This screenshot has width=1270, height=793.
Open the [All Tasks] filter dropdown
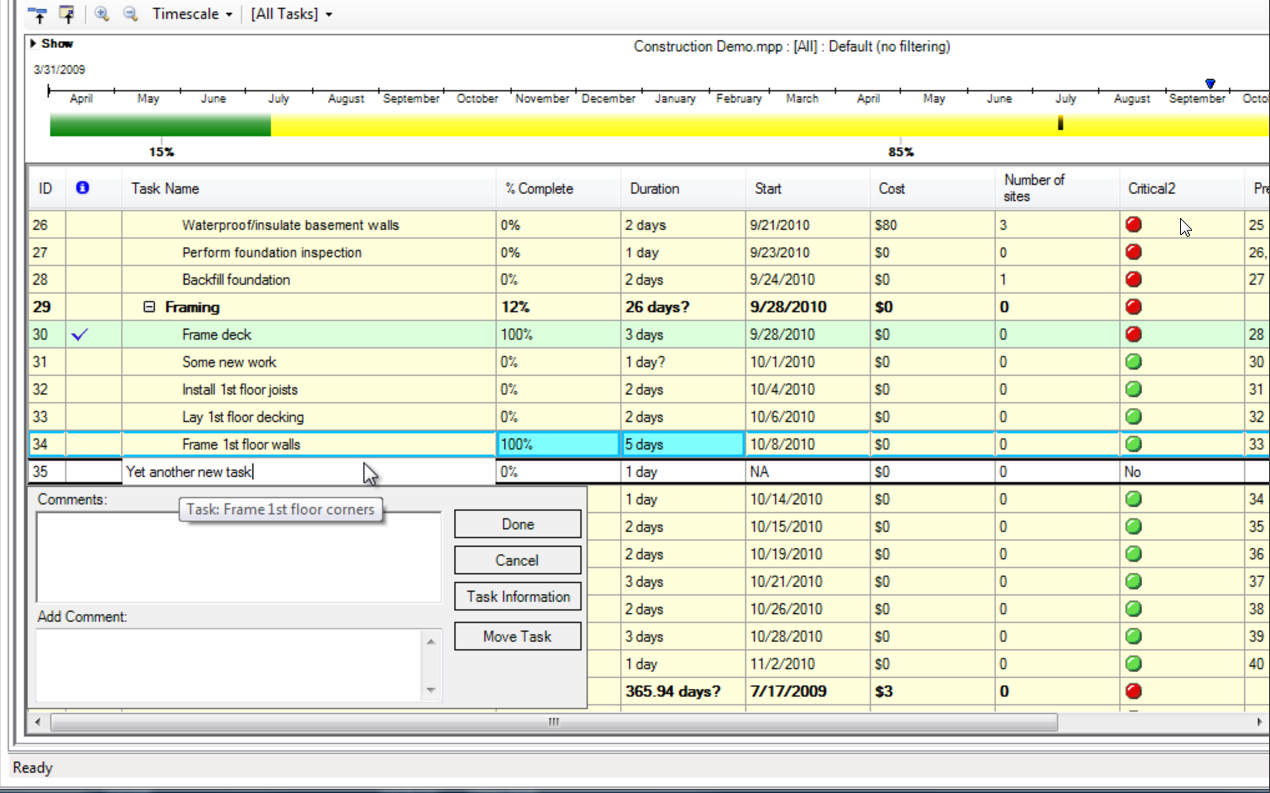(x=291, y=15)
